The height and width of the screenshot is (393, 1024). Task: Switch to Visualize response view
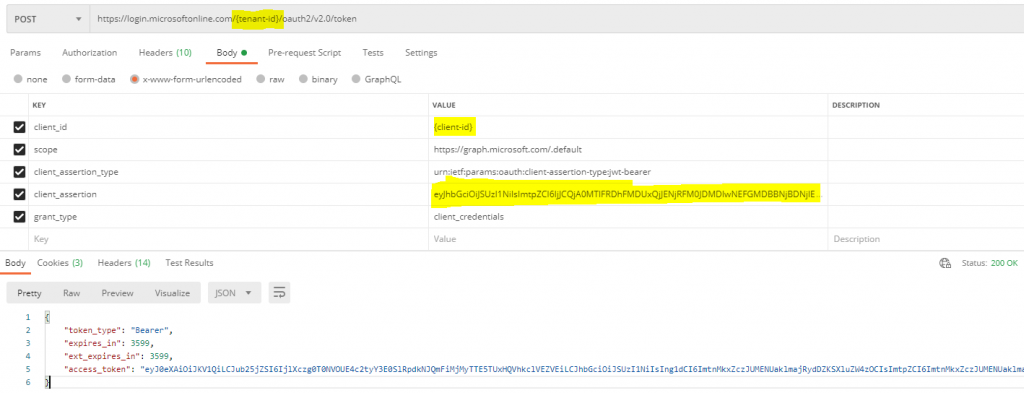[172, 293]
